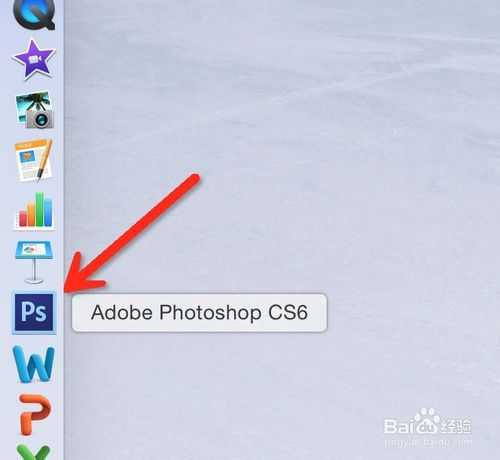Launch QuickTime Player from the dock

coord(34,14)
